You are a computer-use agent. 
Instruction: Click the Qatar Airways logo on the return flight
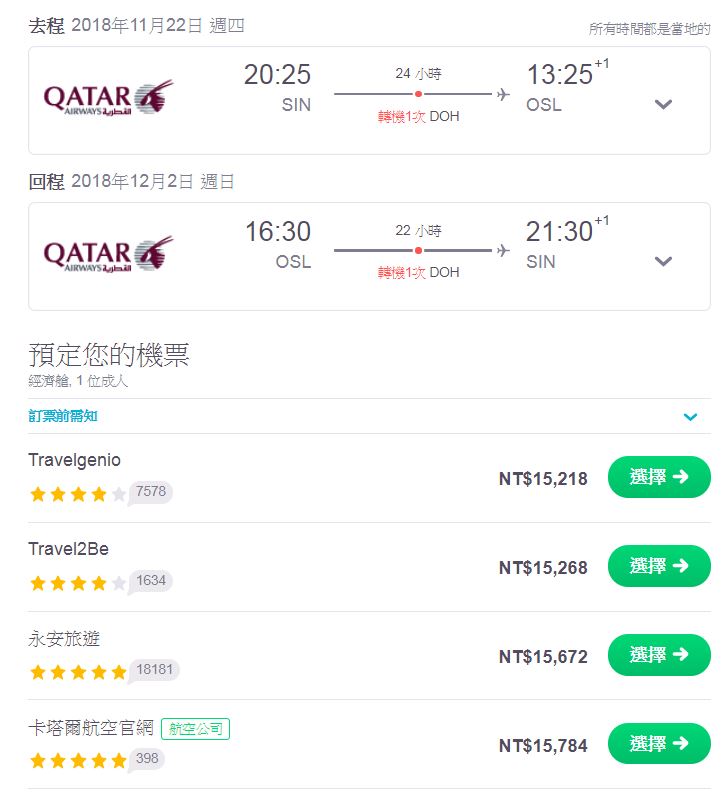click(x=109, y=253)
